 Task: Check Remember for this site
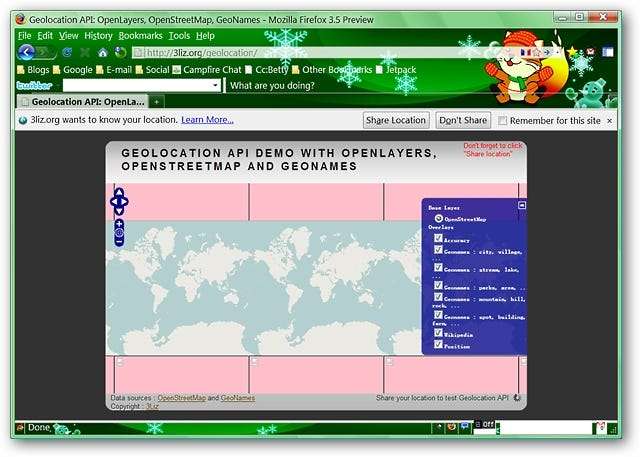coord(502,120)
